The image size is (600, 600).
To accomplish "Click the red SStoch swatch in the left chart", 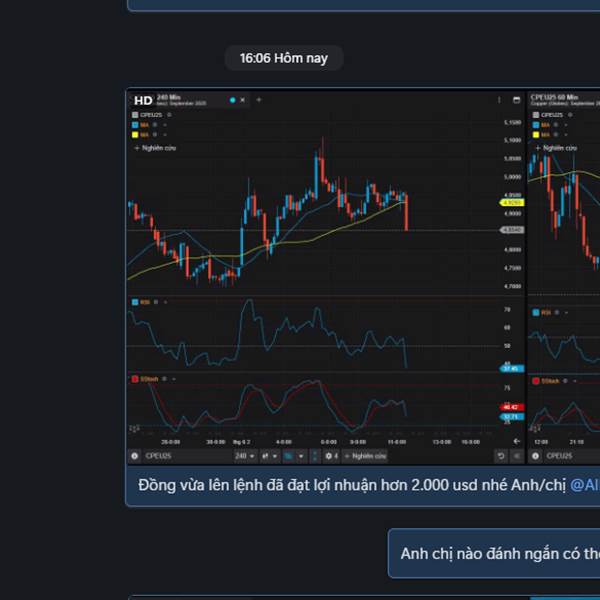I will pos(135,379).
